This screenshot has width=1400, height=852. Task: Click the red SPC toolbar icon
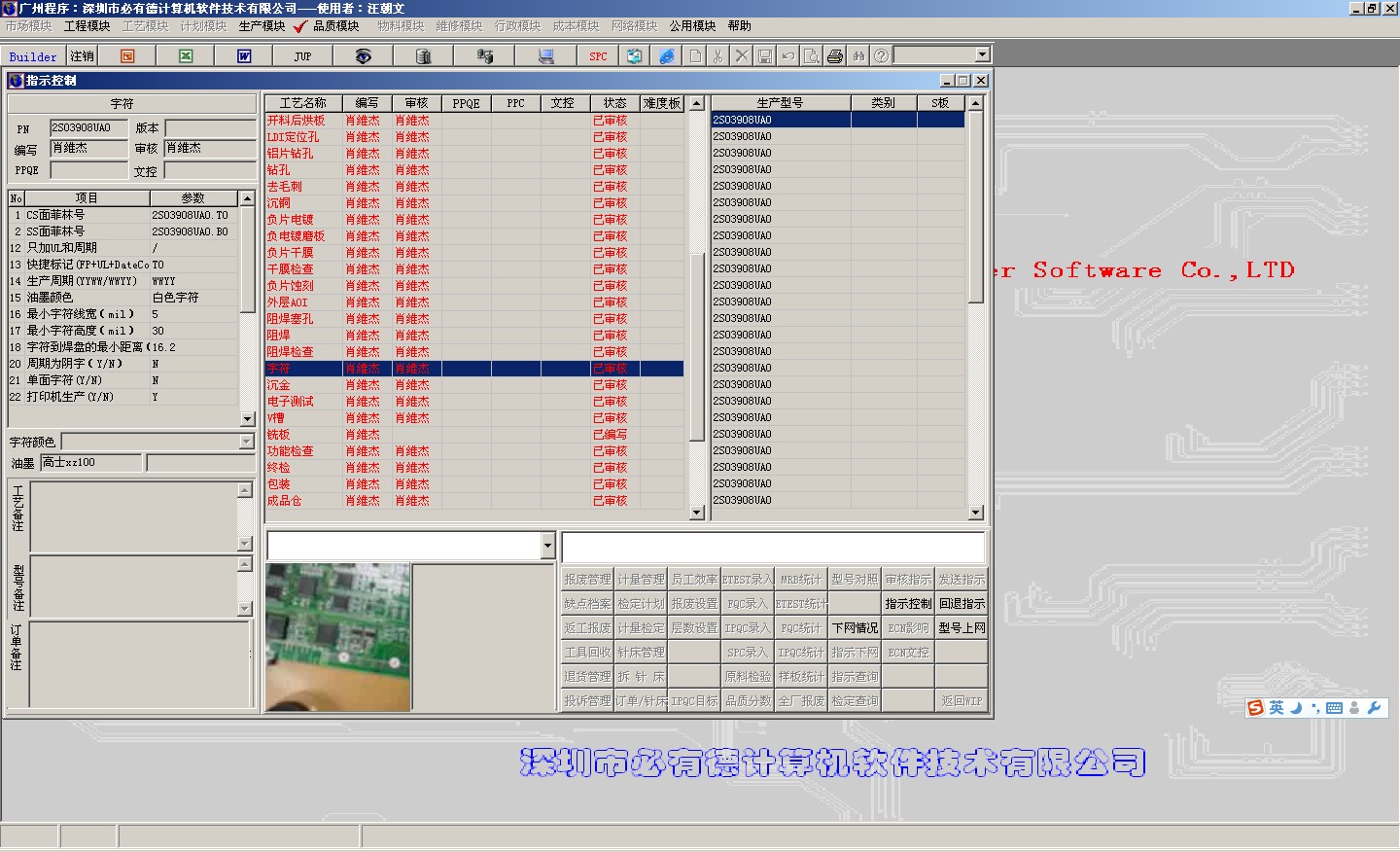(x=598, y=56)
